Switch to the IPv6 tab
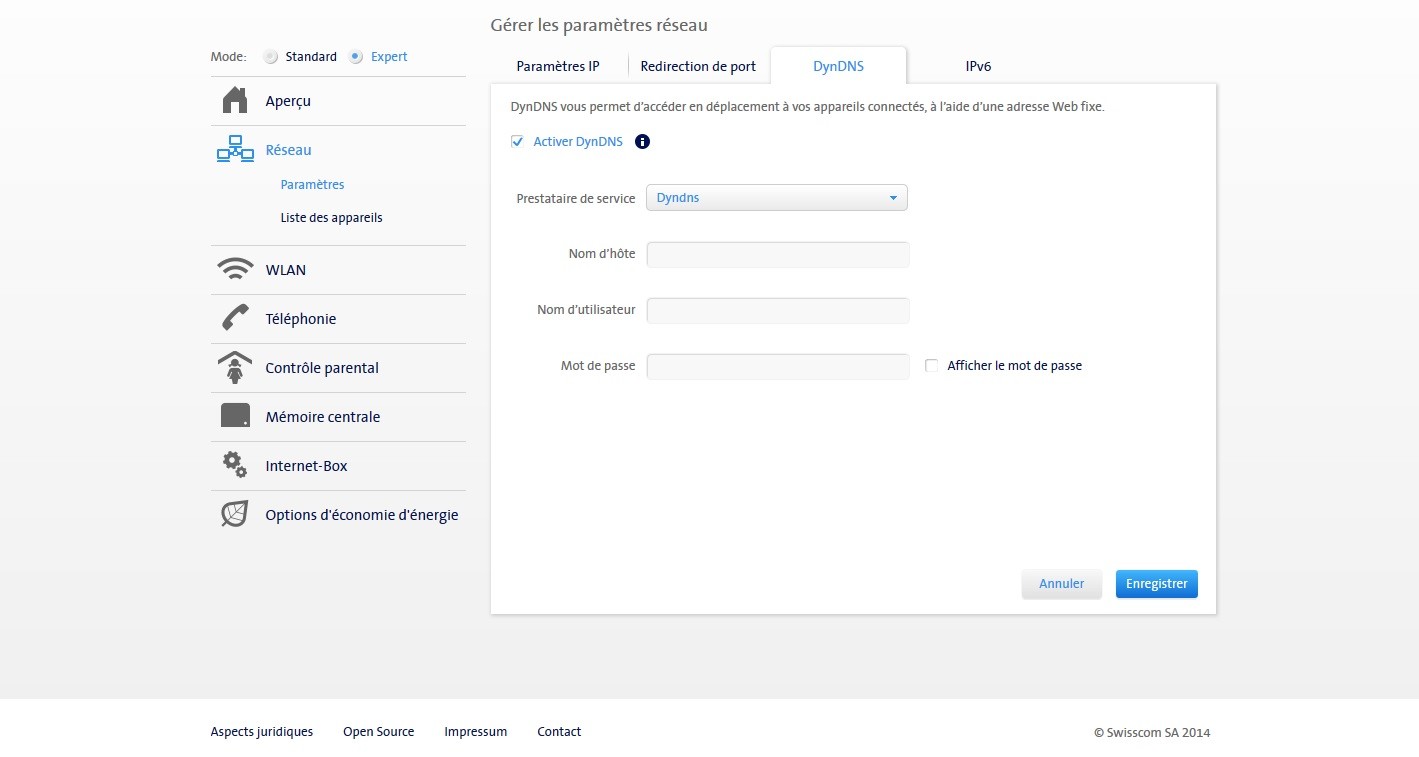This screenshot has height=757, width=1419. click(x=978, y=67)
